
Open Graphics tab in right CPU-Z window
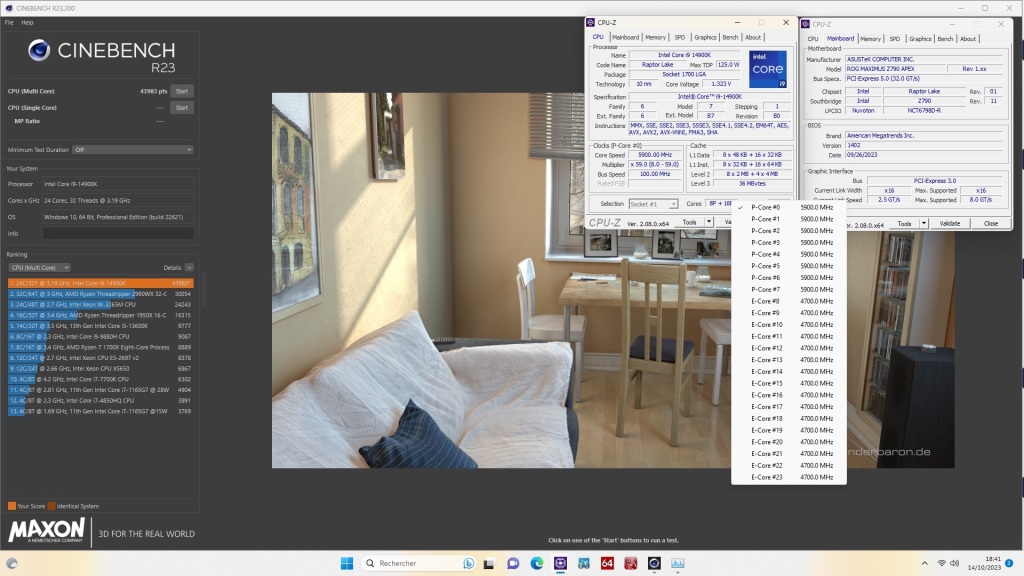click(x=920, y=39)
